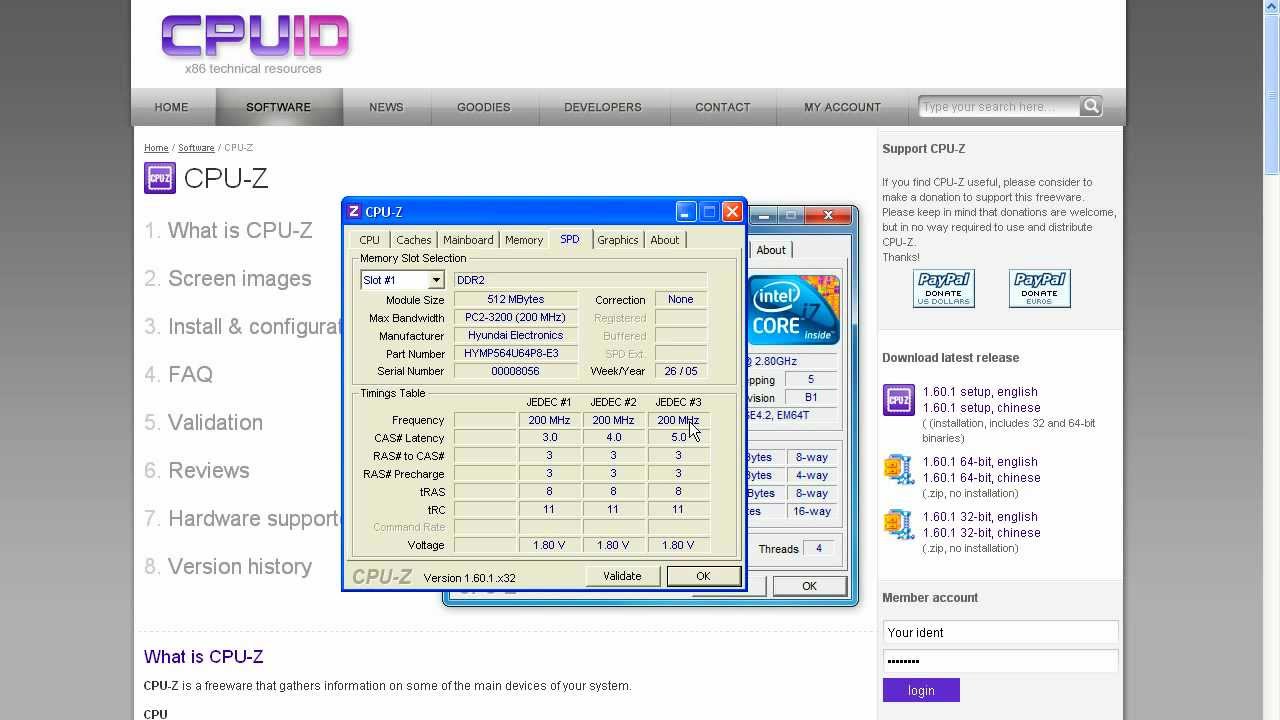
Task: Jump to FAQ section
Action: click(190, 375)
